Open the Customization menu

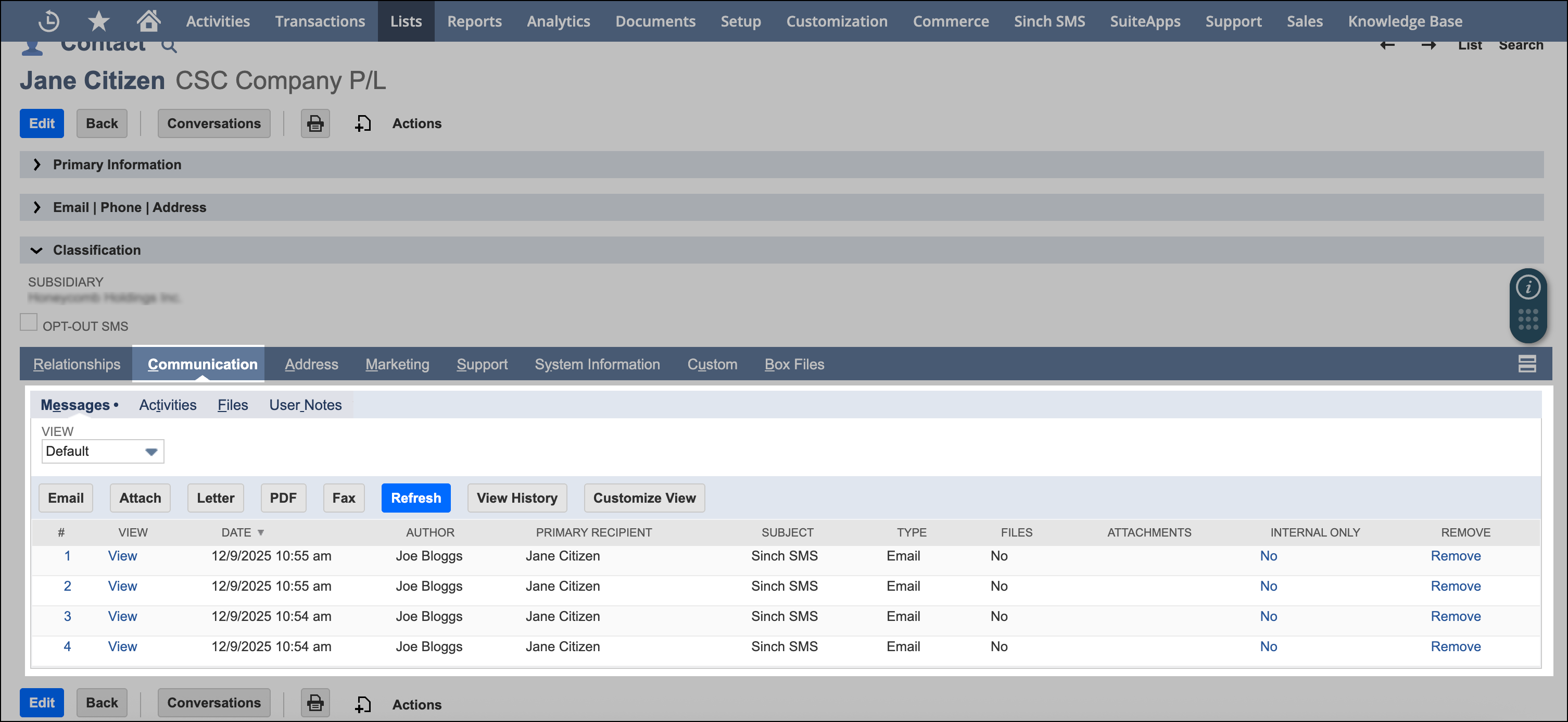click(x=837, y=21)
